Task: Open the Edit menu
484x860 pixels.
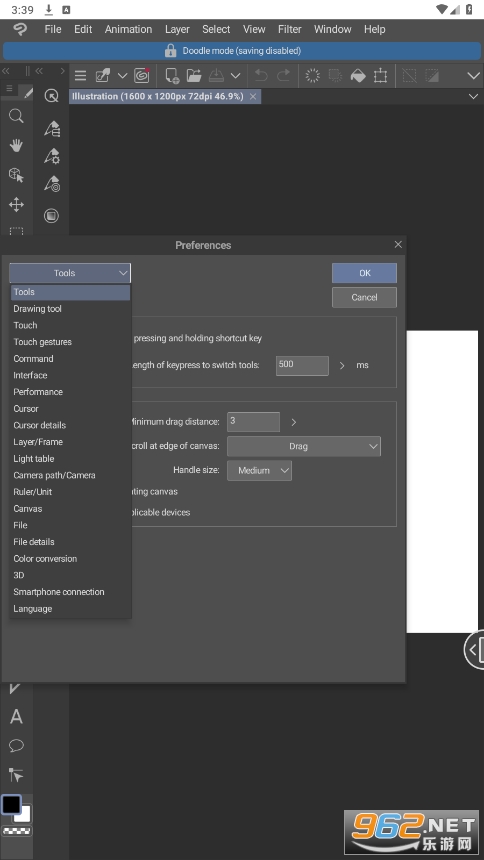Action: click(x=83, y=29)
